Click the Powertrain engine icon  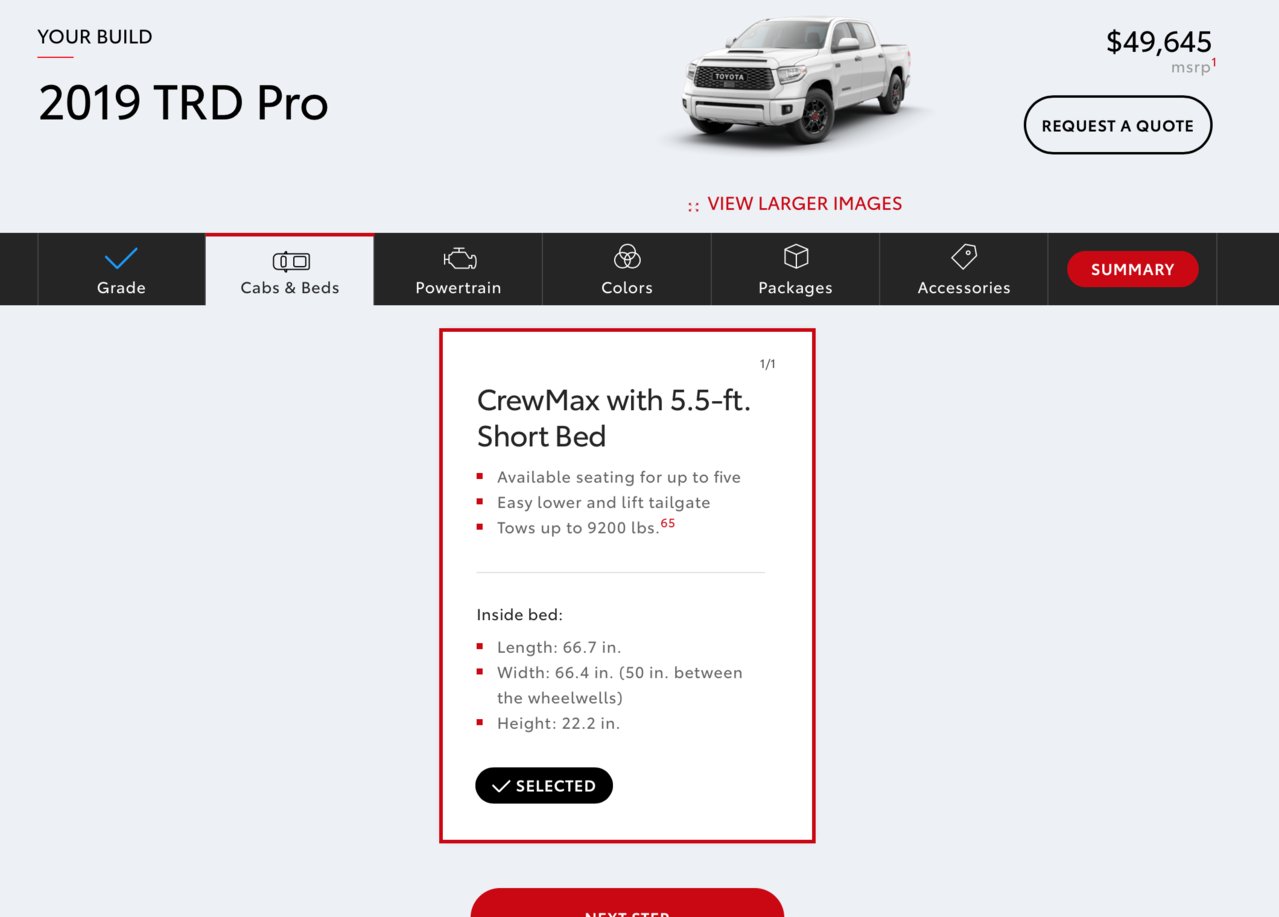coord(459,258)
